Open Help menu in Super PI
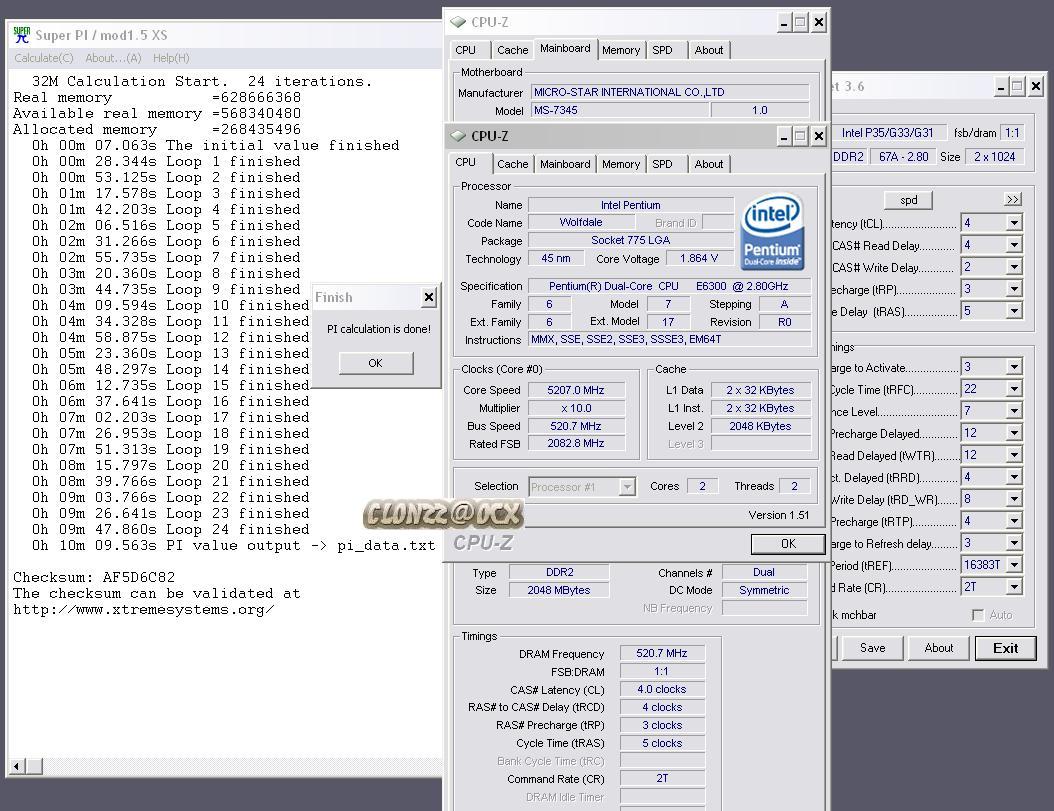Image resolution: width=1054 pixels, height=811 pixels. click(x=171, y=58)
